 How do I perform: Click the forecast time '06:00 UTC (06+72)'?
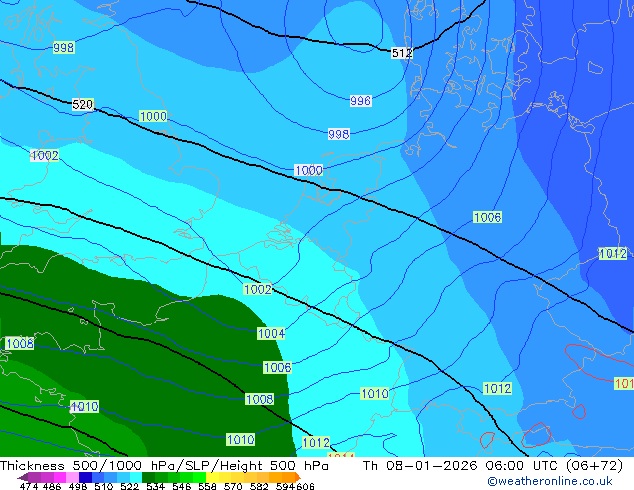pos(554,466)
